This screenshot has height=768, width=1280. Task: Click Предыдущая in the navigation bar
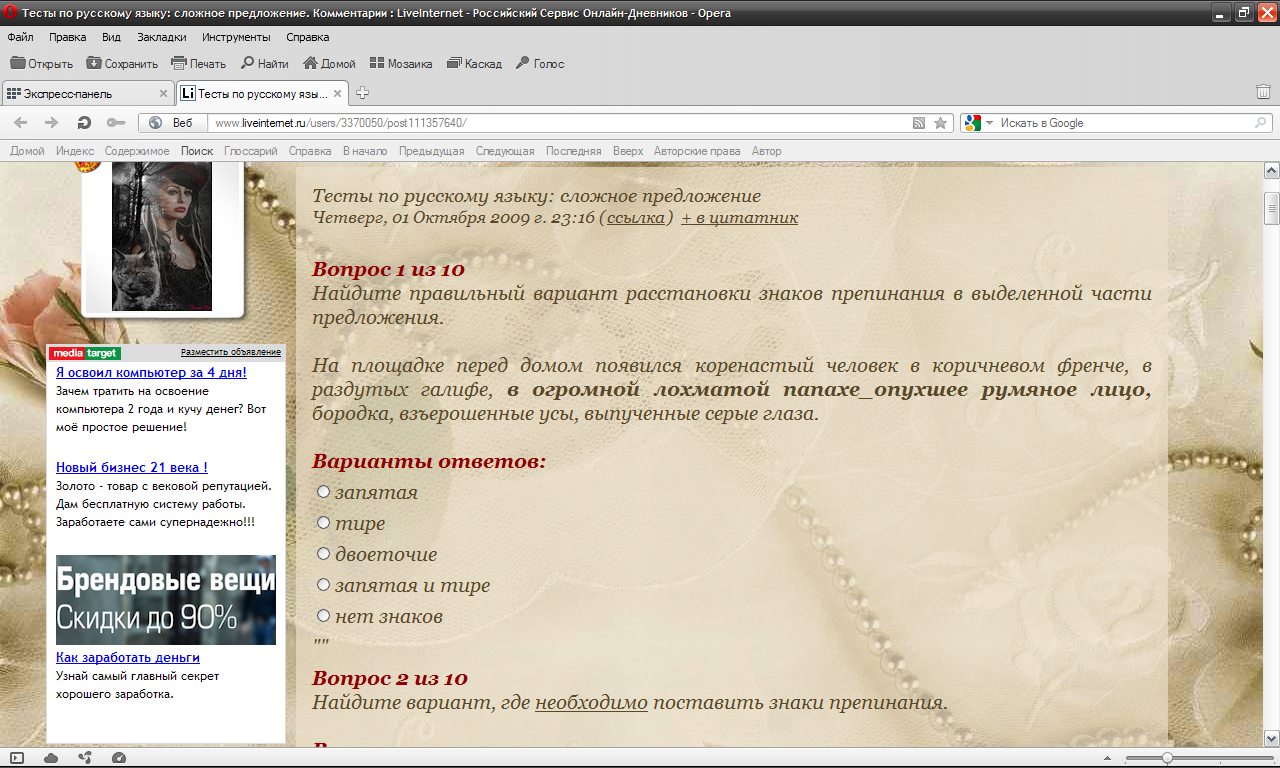(431, 151)
